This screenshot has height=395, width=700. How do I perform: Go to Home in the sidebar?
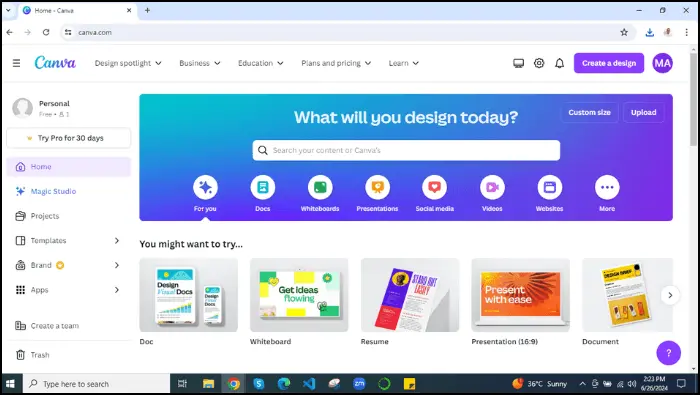tap(69, 166)
